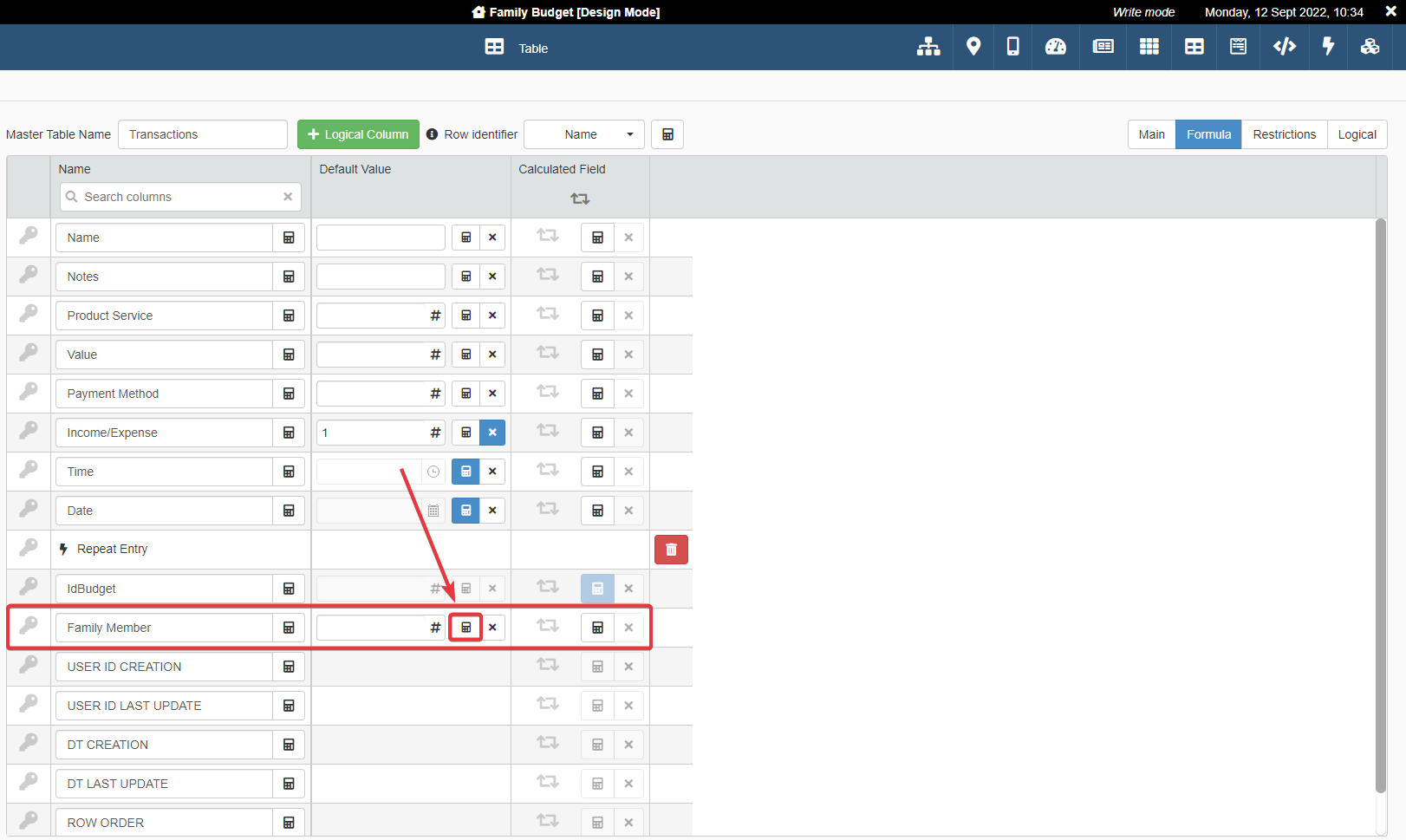This screenshot has height=840, width=1406.
Task: Click the code brackets icon in toolbar
Action: click(x=1284, y=47)
